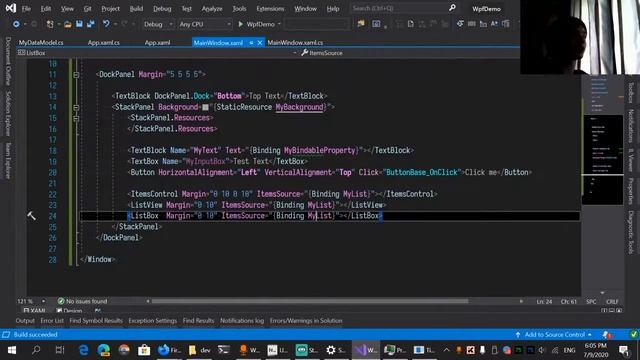Click the New Project toolbar icon
Screen dimensions: 640x360
50,24
